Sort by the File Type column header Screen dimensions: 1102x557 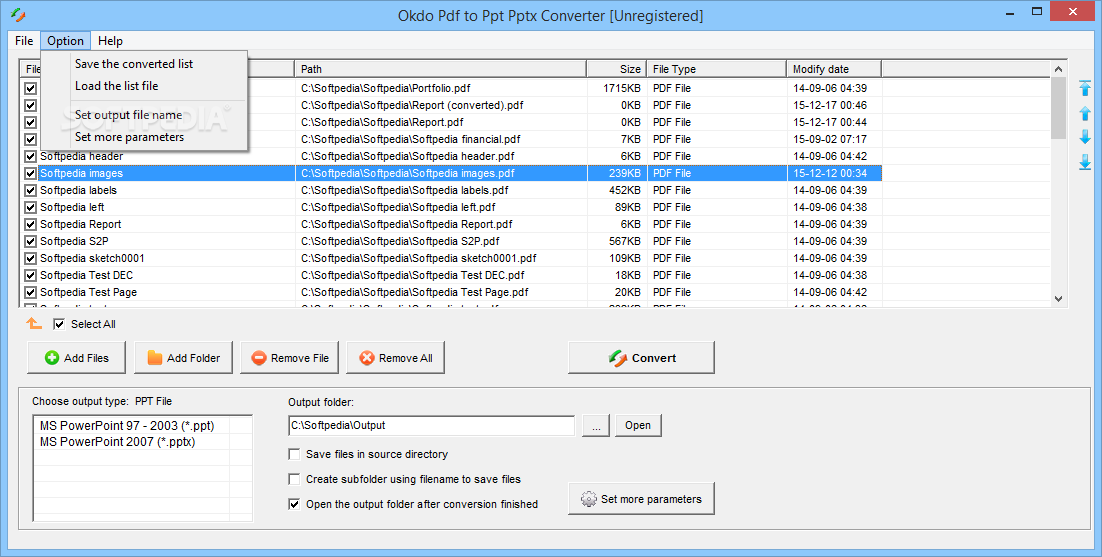(716, 69)
